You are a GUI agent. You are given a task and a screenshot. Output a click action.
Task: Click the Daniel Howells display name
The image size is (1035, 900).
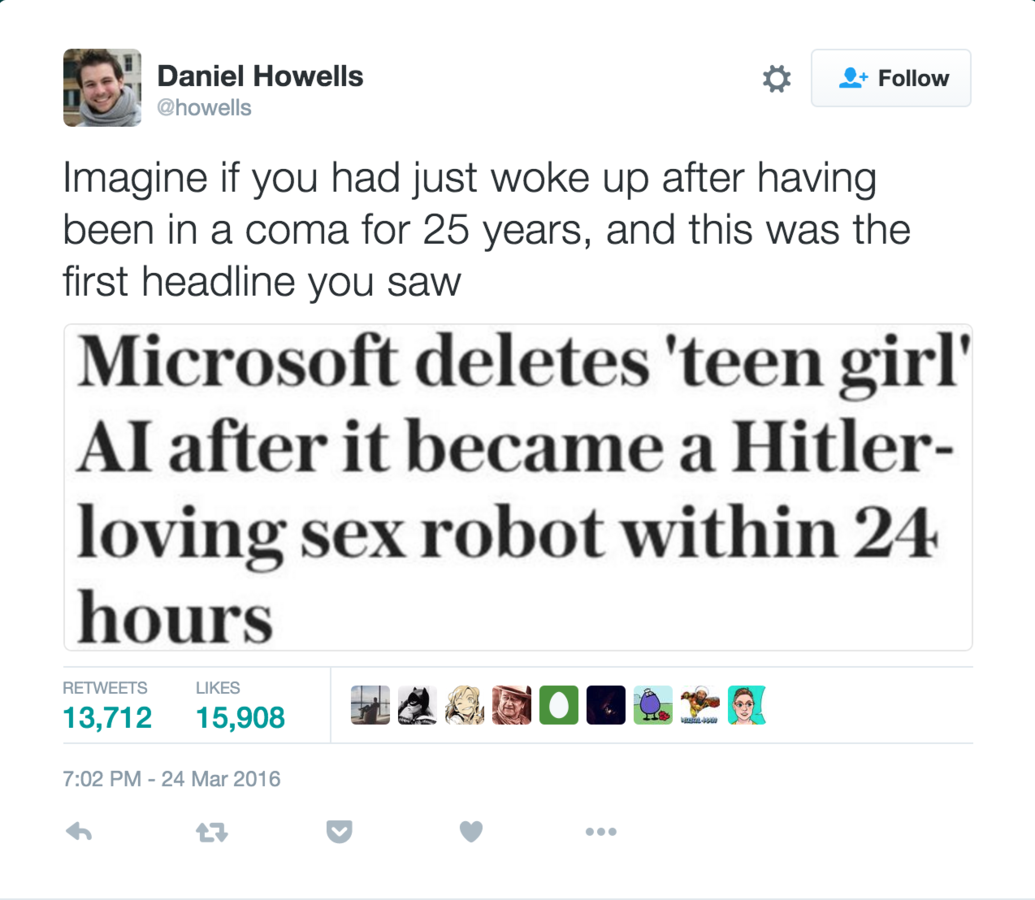point(260,76)
